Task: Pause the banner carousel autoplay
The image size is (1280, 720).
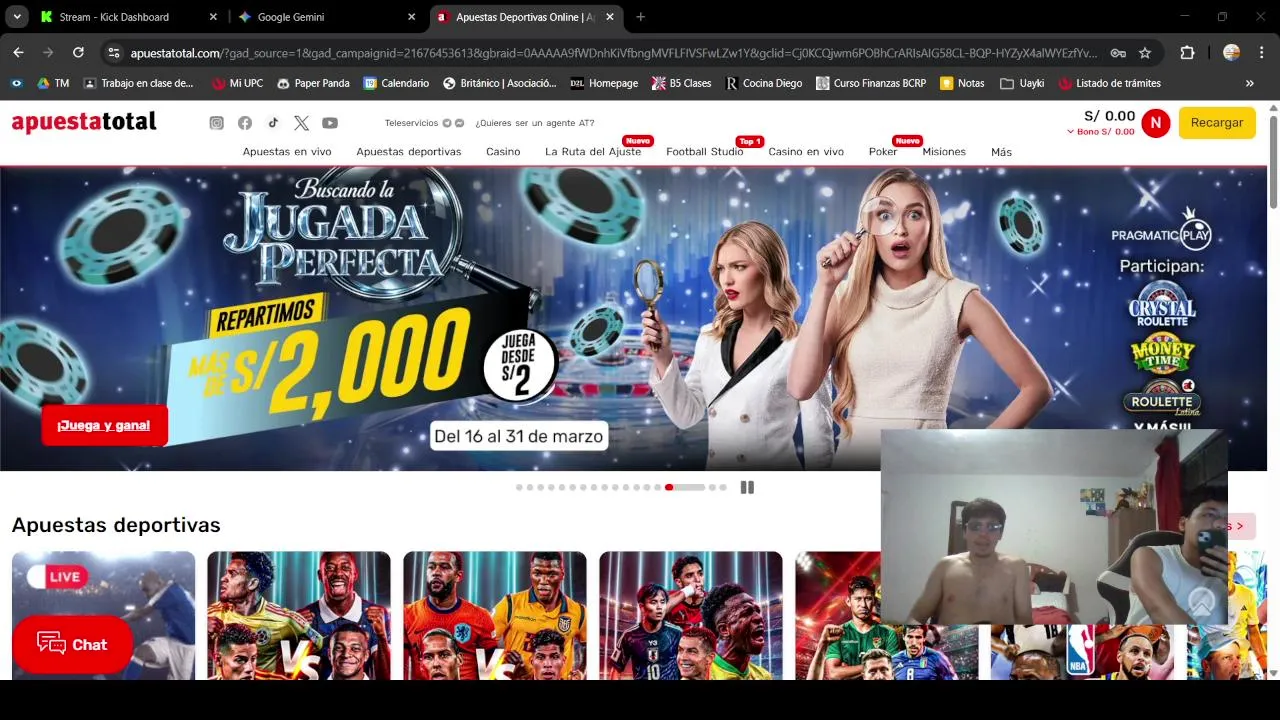Action: (x=747, y=487)
